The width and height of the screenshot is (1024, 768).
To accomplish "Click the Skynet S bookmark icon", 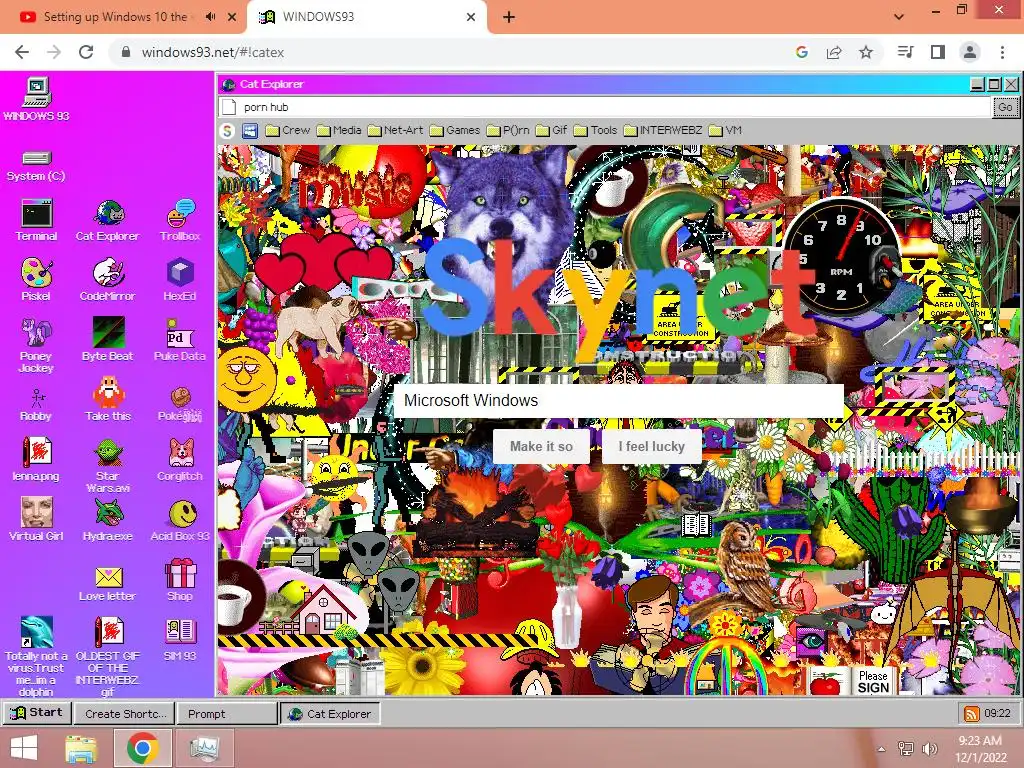I will click(227, 131).
